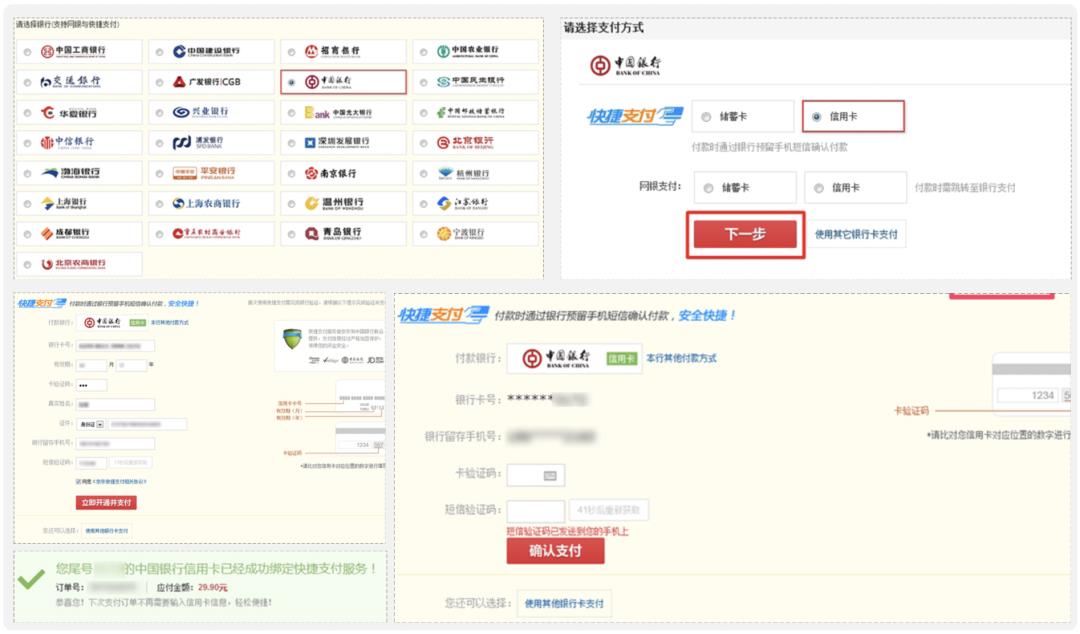
Task: Click the 浦发银行 SPD logo
Action: click(x=198, y=143)
